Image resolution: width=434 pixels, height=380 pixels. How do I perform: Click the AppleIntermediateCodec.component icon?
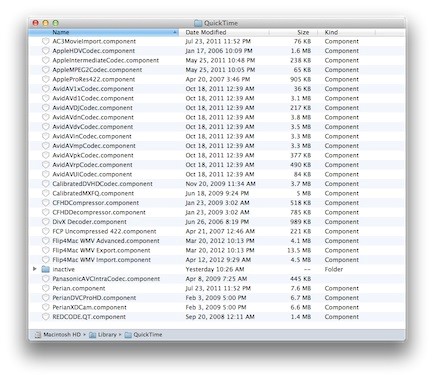click(46, 60)
